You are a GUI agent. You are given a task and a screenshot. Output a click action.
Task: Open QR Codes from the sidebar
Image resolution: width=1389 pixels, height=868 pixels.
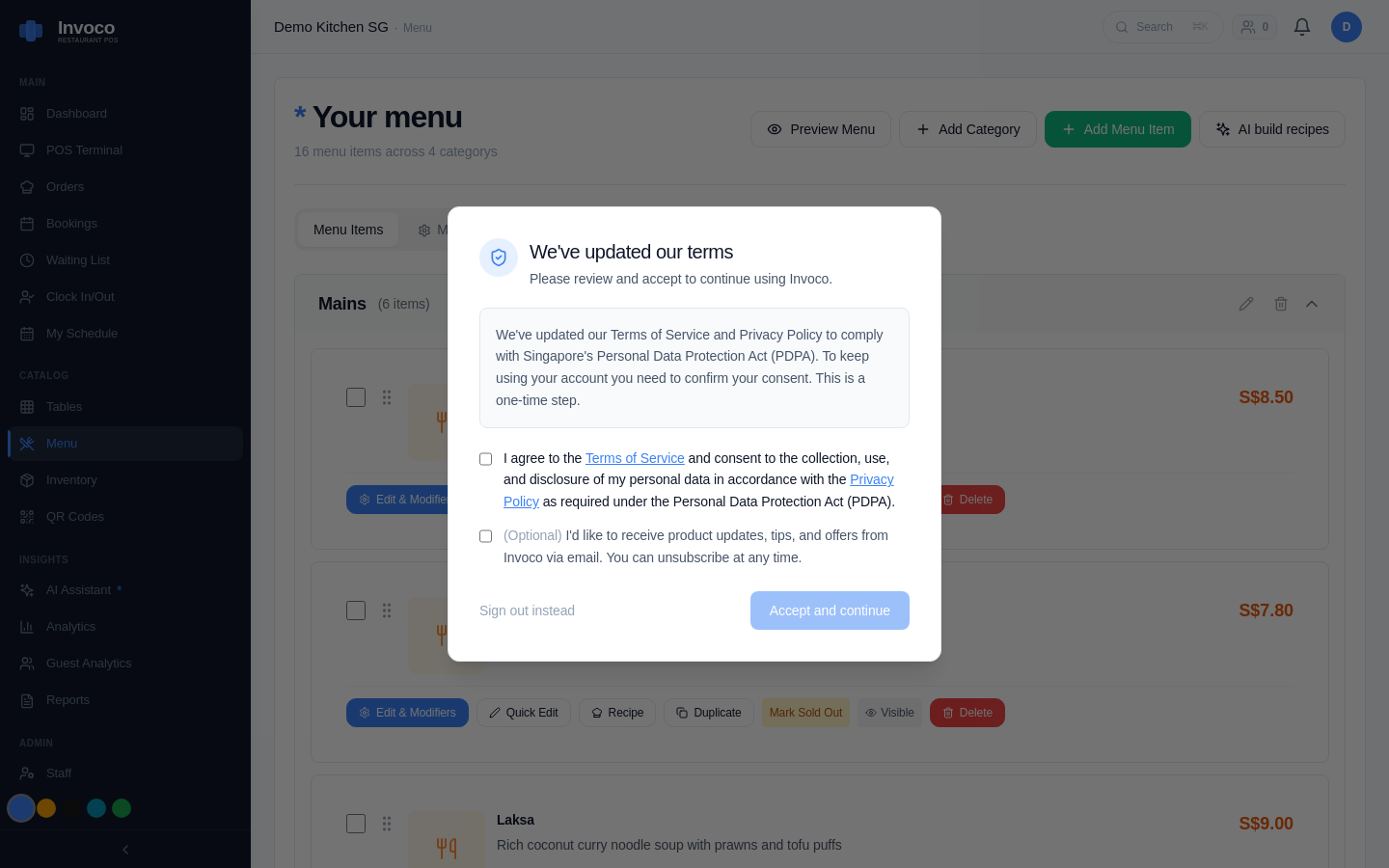pos(75,516)
